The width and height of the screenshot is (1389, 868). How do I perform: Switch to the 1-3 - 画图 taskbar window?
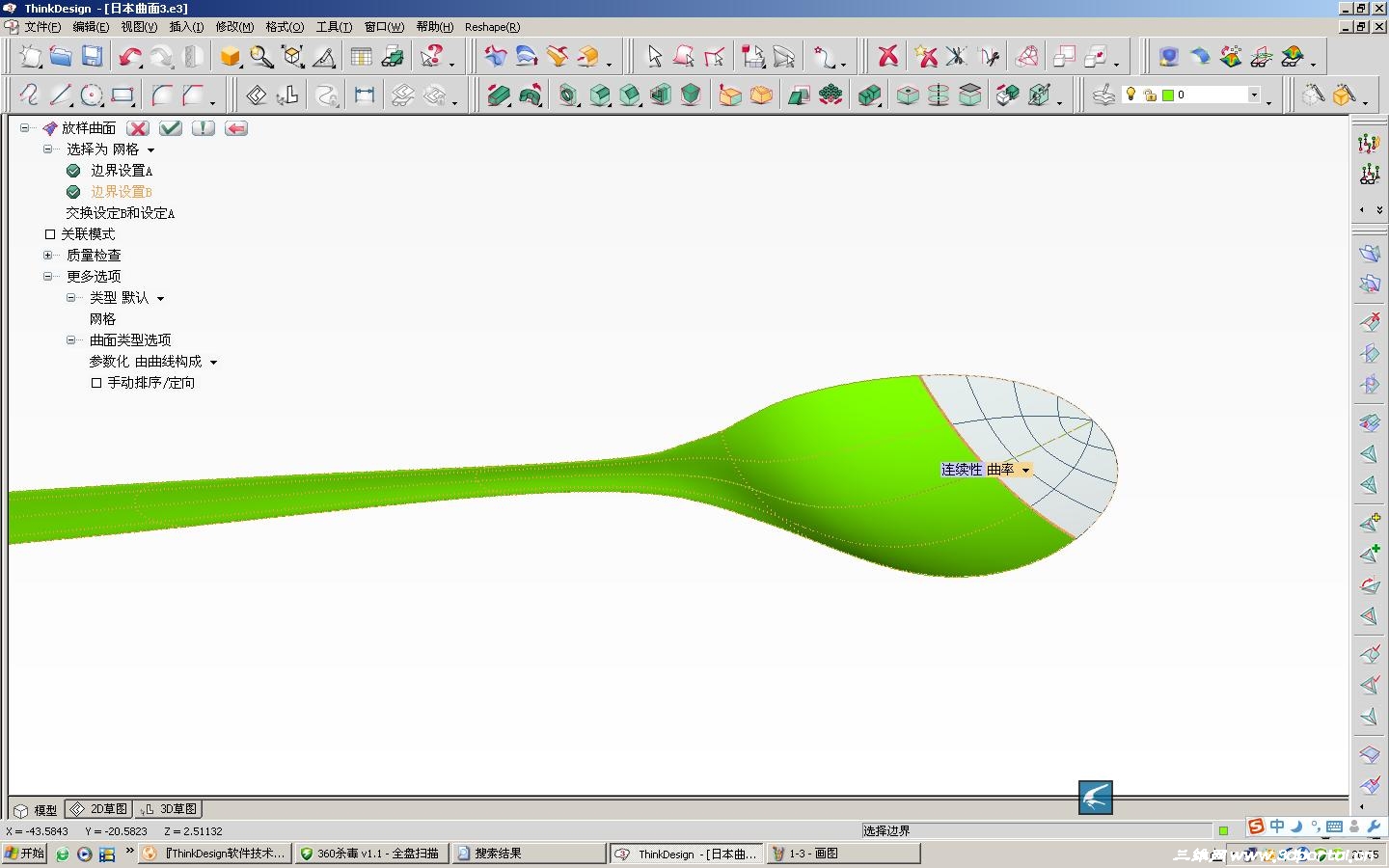[x=843, y=854]
